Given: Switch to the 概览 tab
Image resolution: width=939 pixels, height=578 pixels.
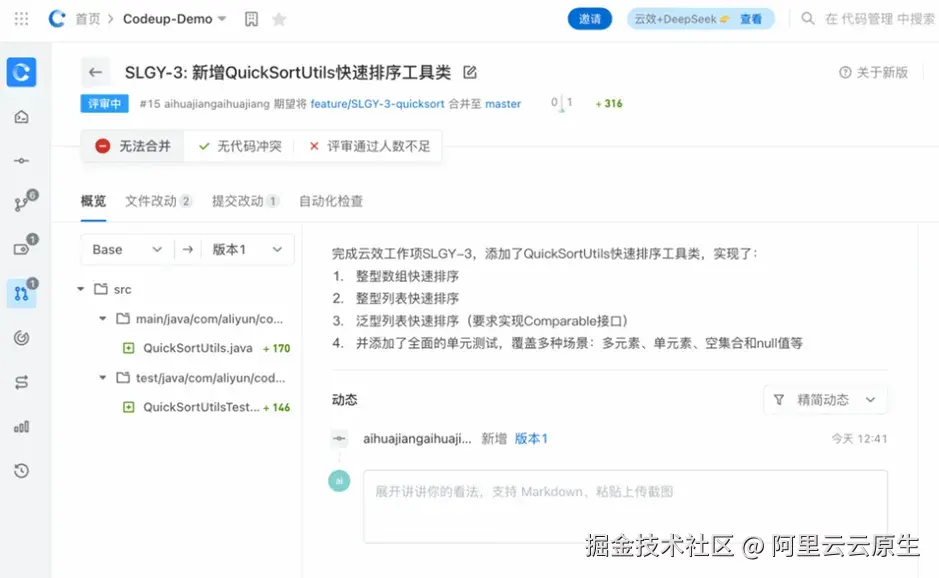Looking at the screenshot, I should click(x=93, y=201).
